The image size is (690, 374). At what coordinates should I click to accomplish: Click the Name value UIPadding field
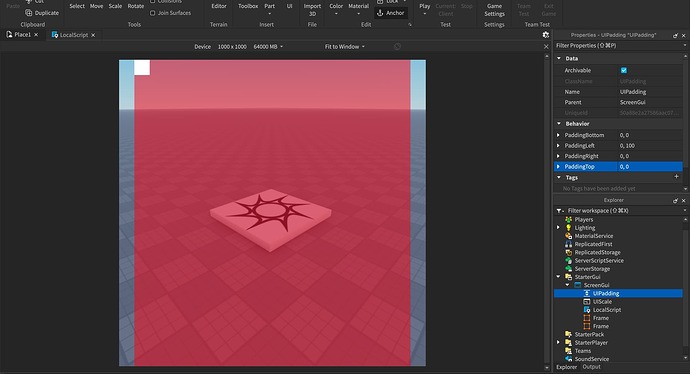[650, 92]
